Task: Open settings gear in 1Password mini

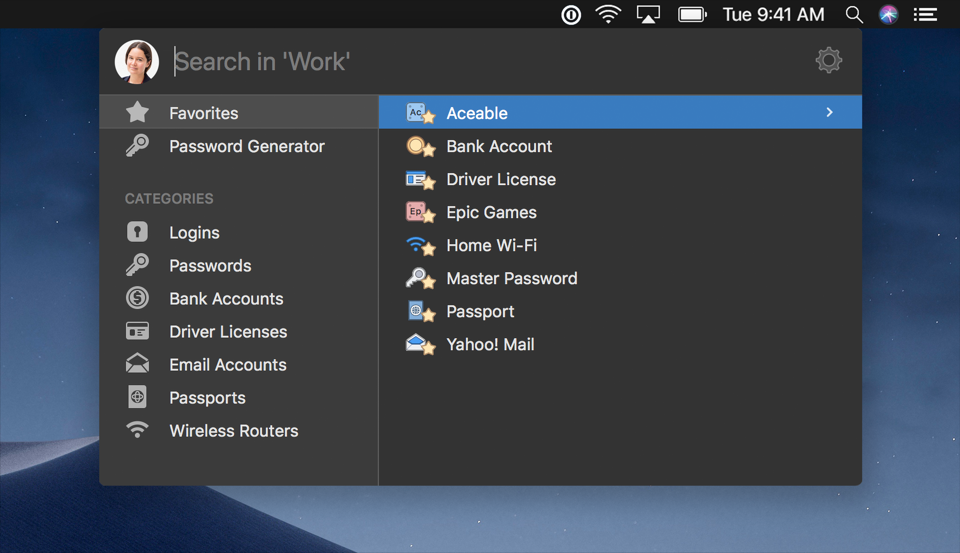Action: [x=828, y=60]
